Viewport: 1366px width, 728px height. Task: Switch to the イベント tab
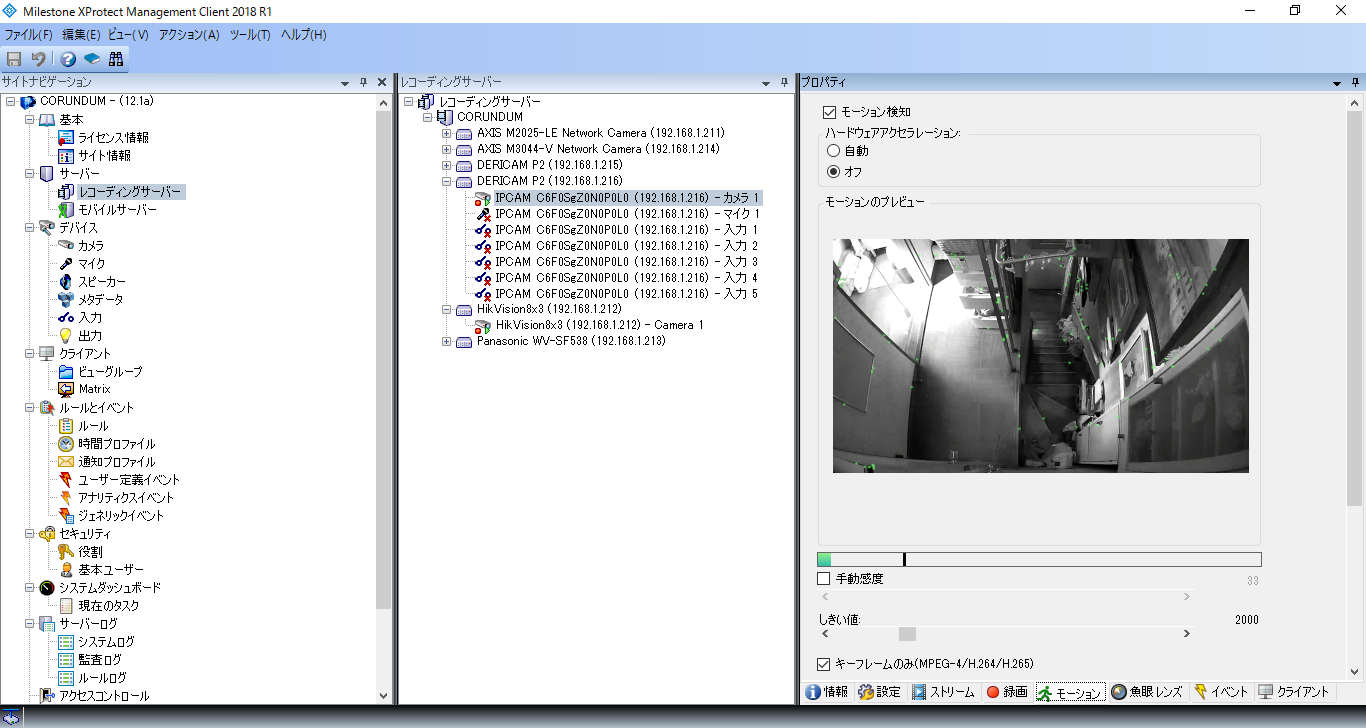coord(1220,692)
